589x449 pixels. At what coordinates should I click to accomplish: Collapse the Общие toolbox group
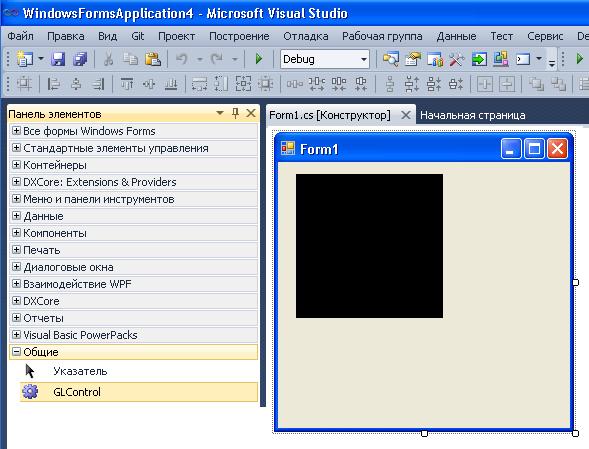(16, 352)
